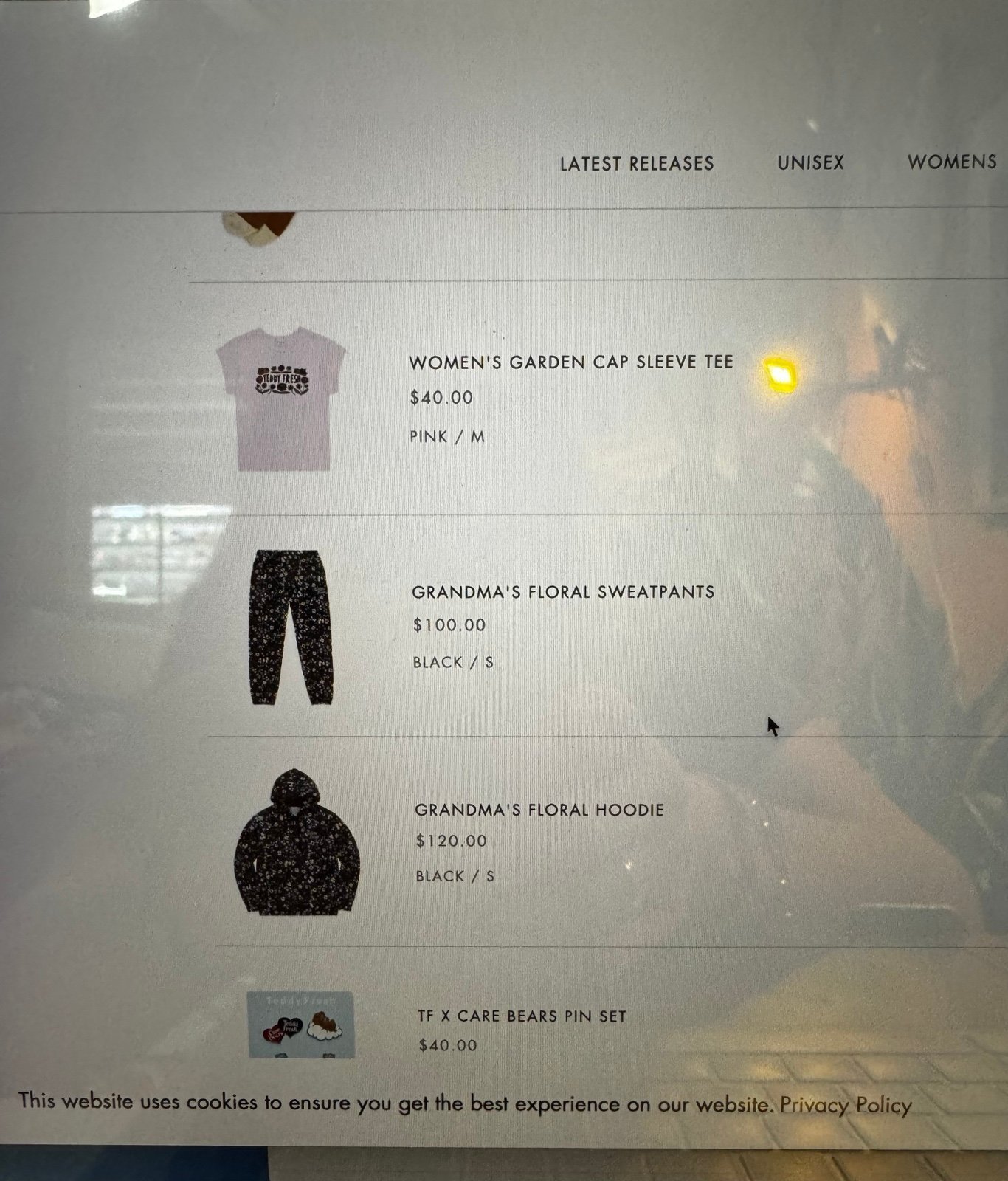The height and width of the screenshot is (1181, 1008).
Task: Open the Privacy Policy link
Action: coord(846,1105)
